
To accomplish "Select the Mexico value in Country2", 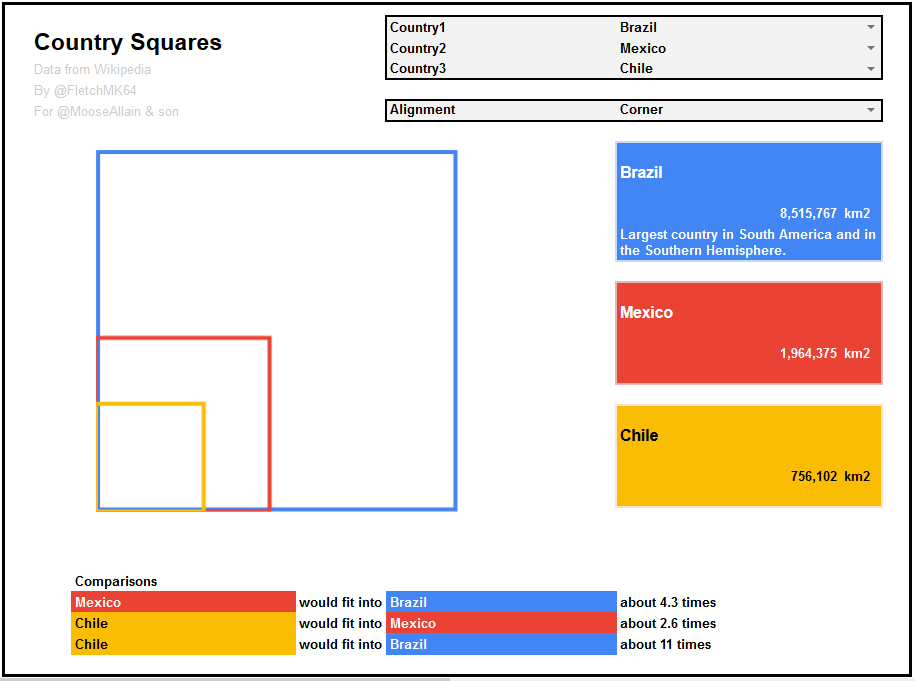I will pyautogui.click(x=642, y=48).
